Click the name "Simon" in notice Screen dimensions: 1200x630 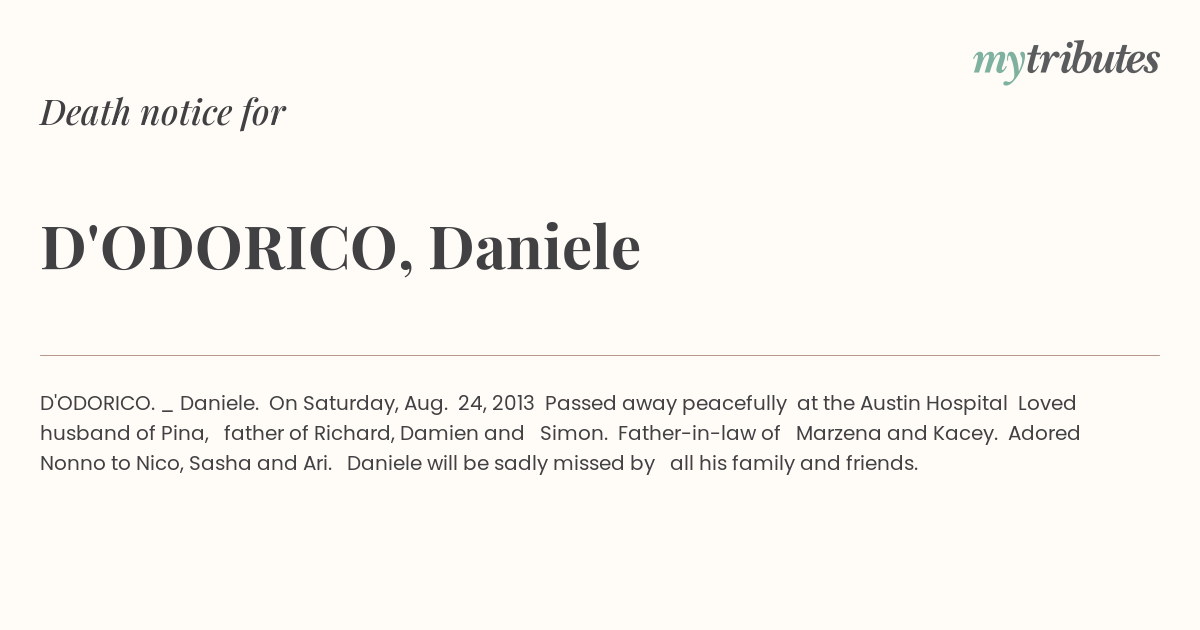coord(571,433)
